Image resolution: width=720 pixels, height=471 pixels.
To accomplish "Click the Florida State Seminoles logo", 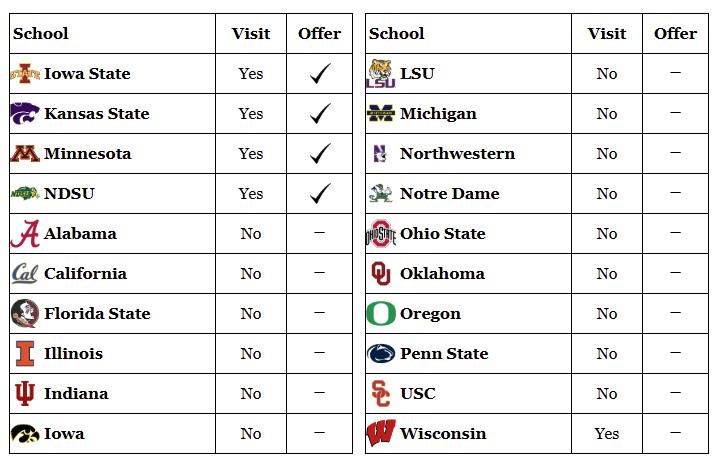I will tap(25, 314).
